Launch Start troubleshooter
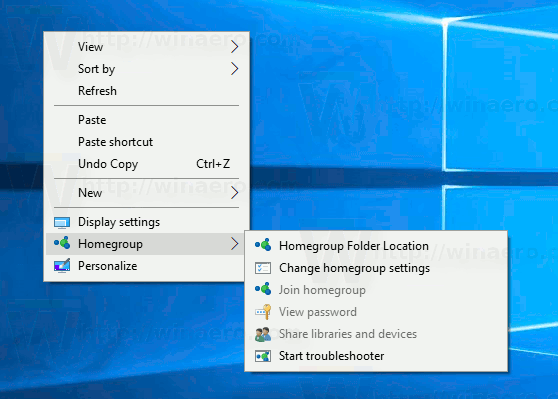This screenshot has height=399, width=558. [376, 356]
